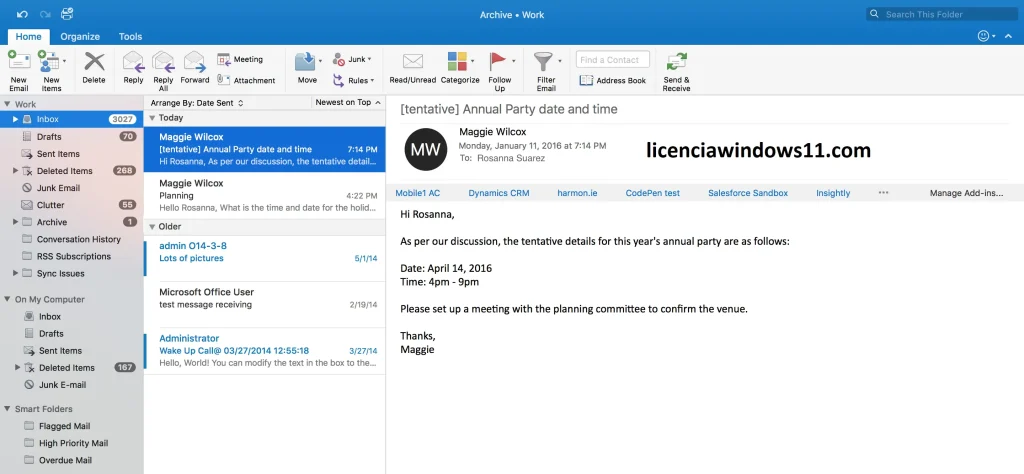Open the Mobile1 AC add-in
This screenshot has width=1024, height=474.
tap(417, 193)
